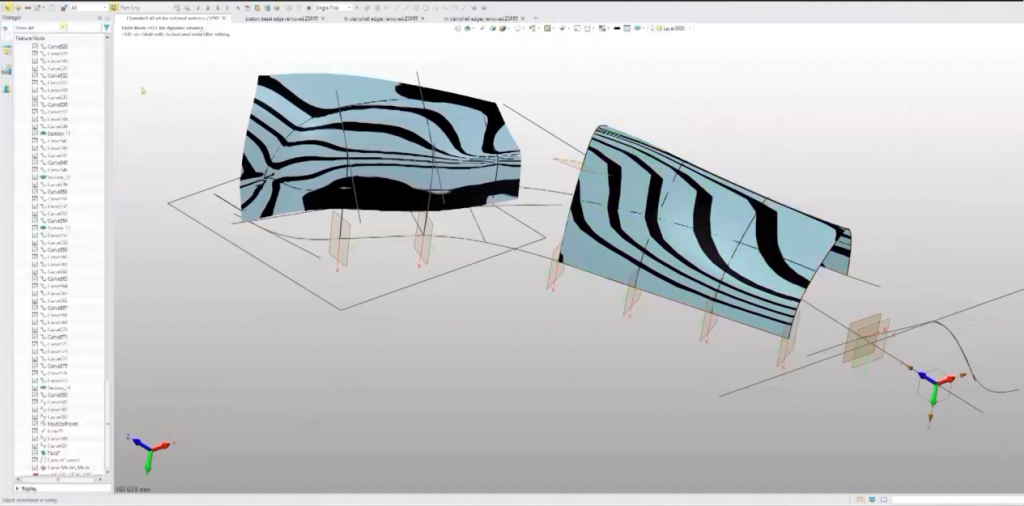
Task: Switch to the button bezel edges removed tab
Action: point(281,18)
